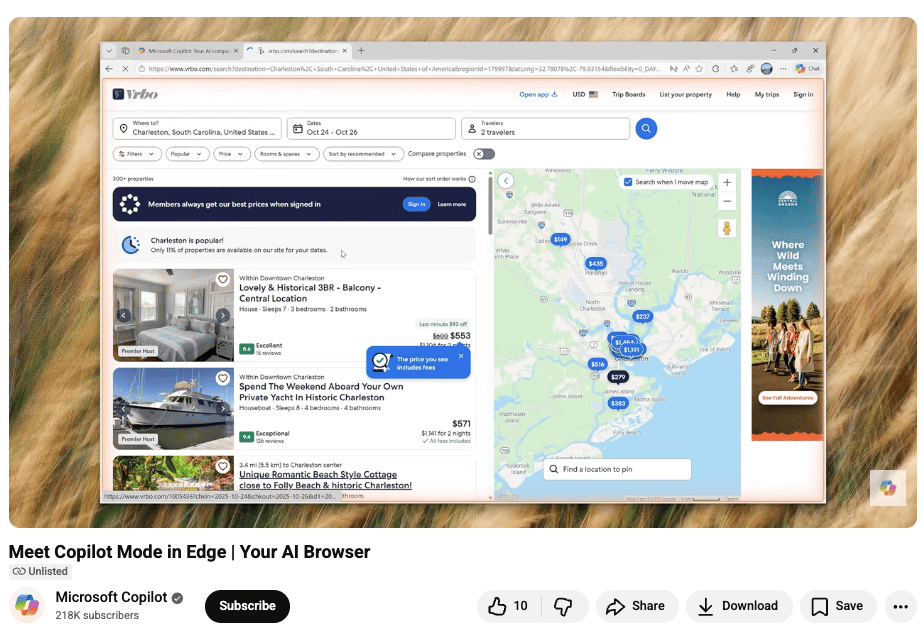Click See Fall Adventures ad button
The height and width of the screenshot is (633, 924).
pyautogui.click(x=787, y=398)
